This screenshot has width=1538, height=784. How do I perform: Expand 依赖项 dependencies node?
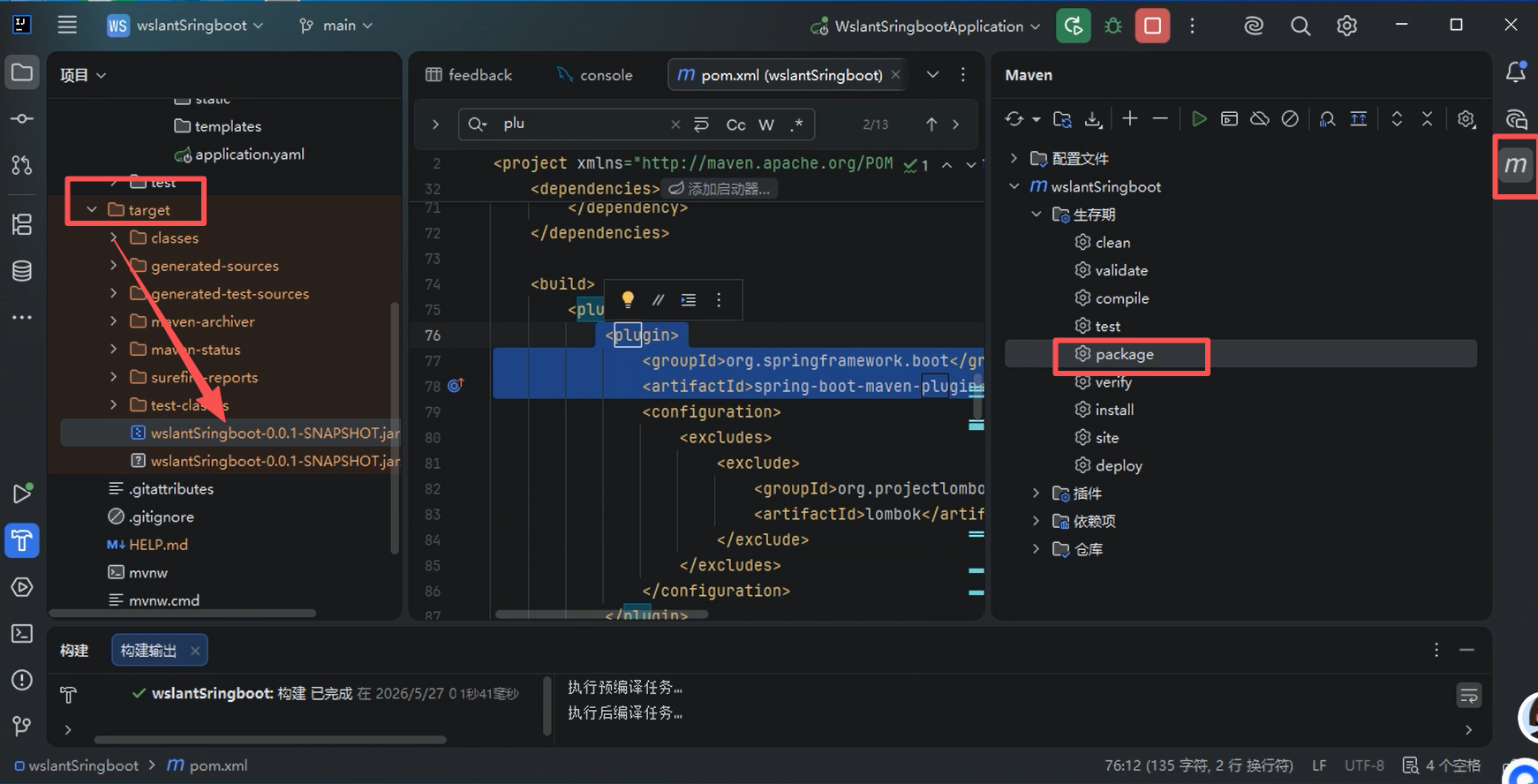pos(1037,521)
